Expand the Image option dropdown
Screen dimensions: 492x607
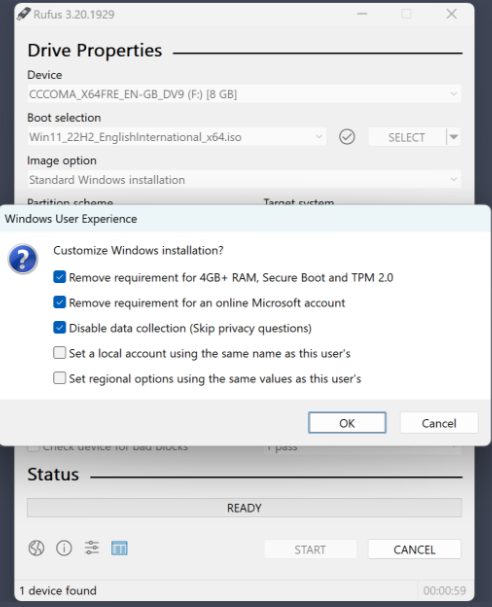pyautogui.click(x=244, y=180)
